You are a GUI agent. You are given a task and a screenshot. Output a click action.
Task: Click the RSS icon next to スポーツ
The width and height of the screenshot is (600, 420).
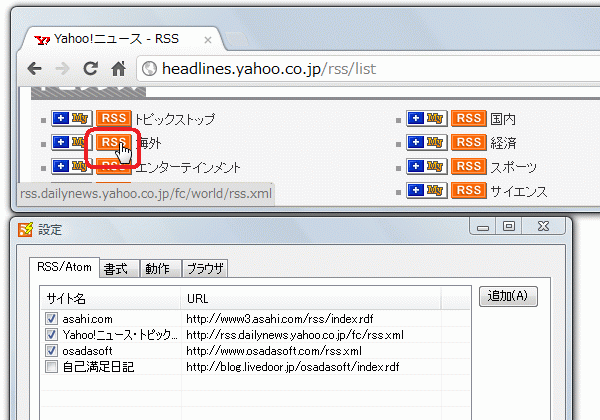[x=468, y=166]
